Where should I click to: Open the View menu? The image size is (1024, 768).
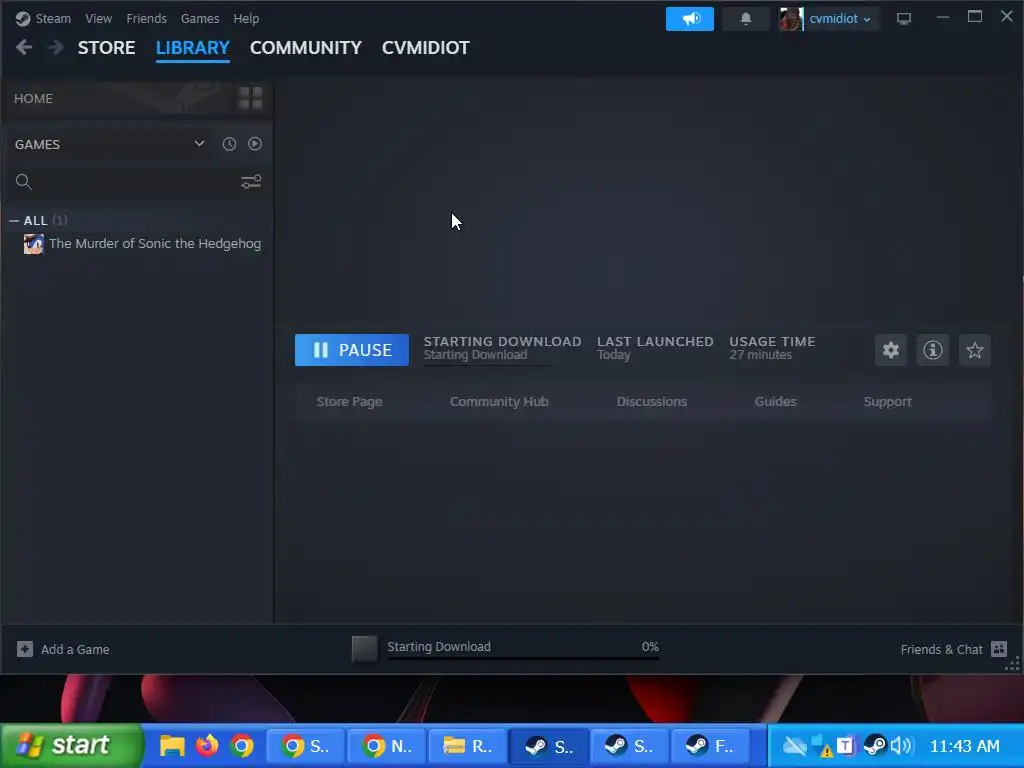98,19
